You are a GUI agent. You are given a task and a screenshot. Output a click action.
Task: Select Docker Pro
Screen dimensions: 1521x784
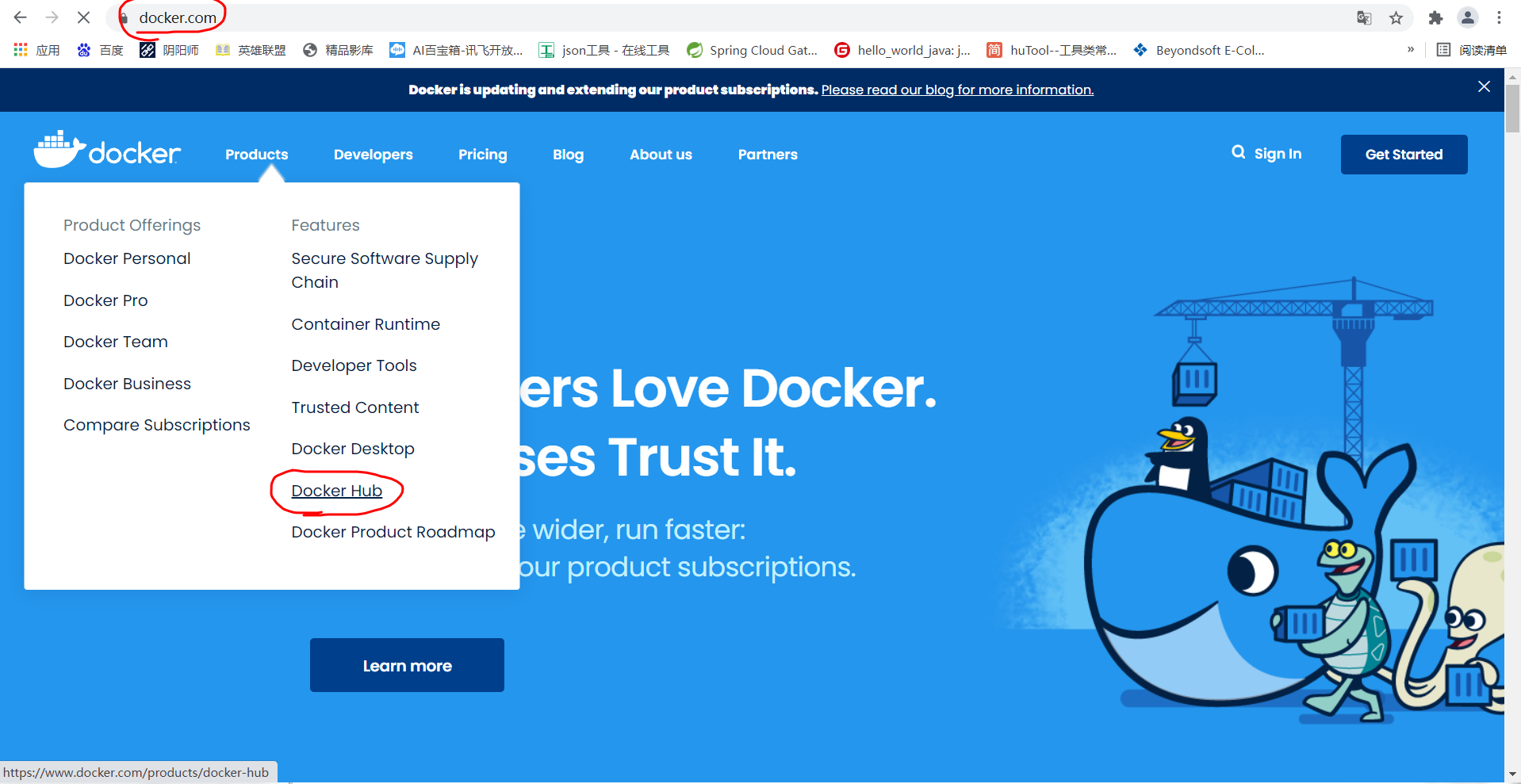click(x=105, y=300)
